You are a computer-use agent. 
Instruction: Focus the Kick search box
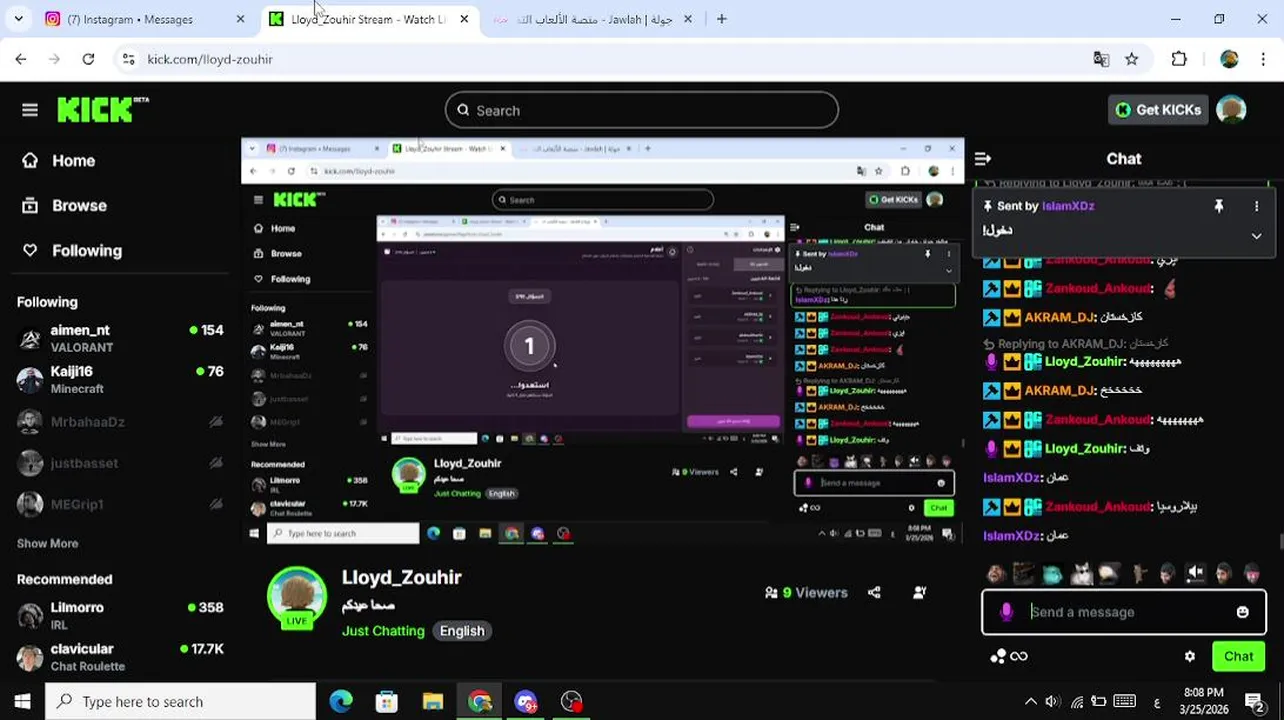coord(641,110)
